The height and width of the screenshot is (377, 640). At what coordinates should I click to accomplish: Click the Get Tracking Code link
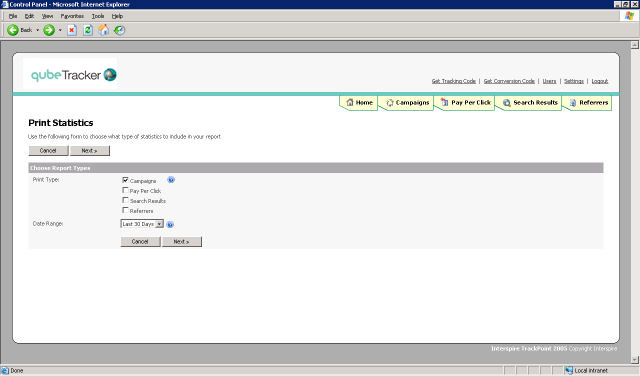[x=453, y=81]
